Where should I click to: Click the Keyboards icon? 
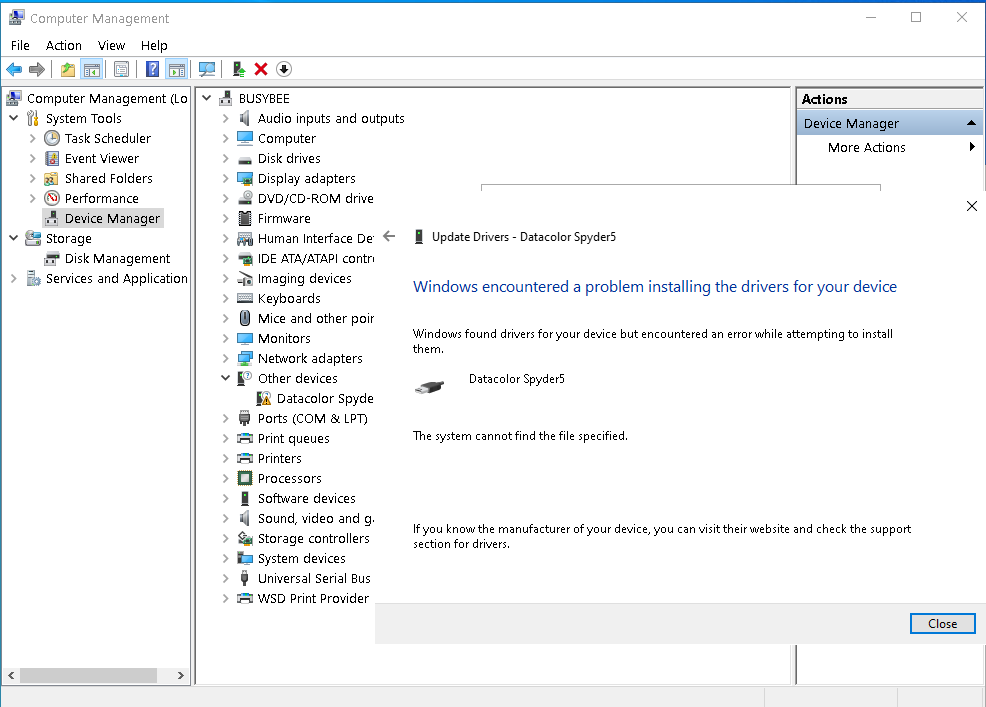[x=245, y=298]
